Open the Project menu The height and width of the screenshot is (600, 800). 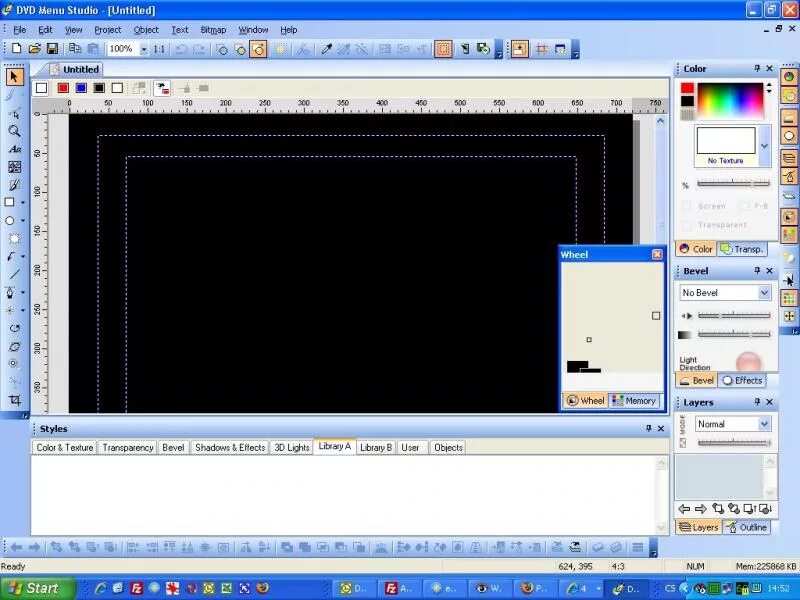tap(108, 30)
